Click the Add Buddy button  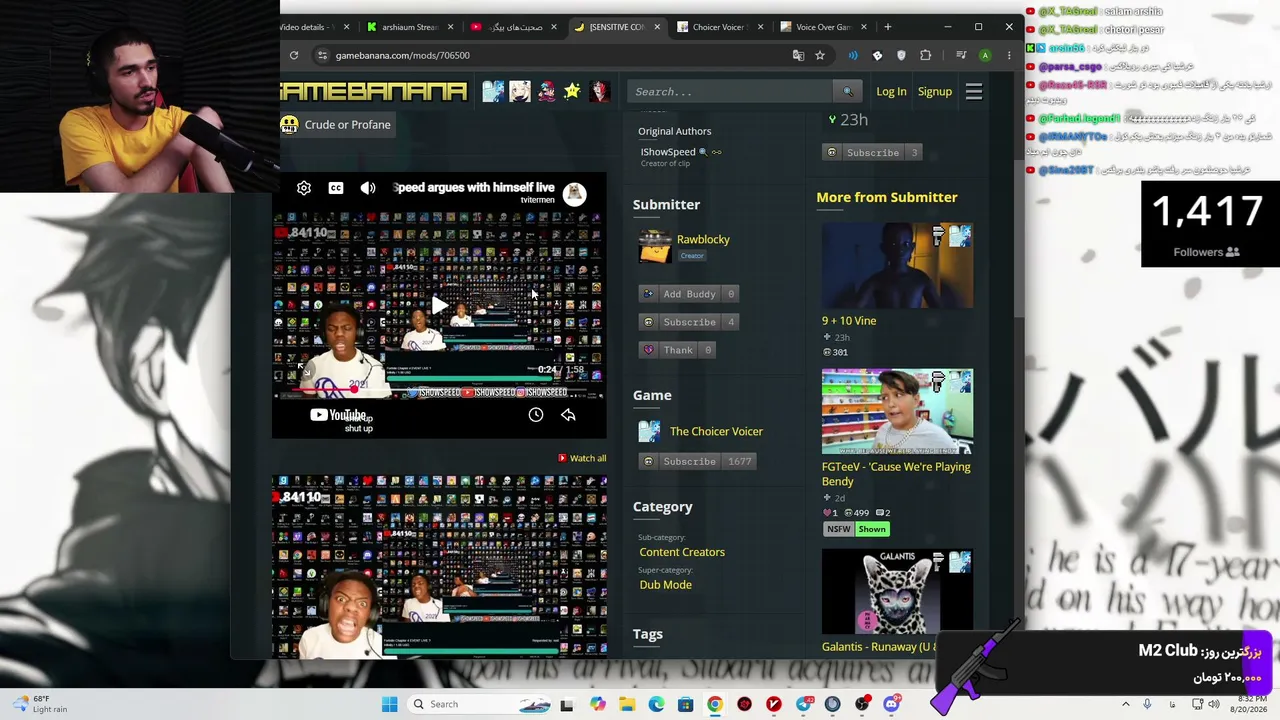click(689, 294)
